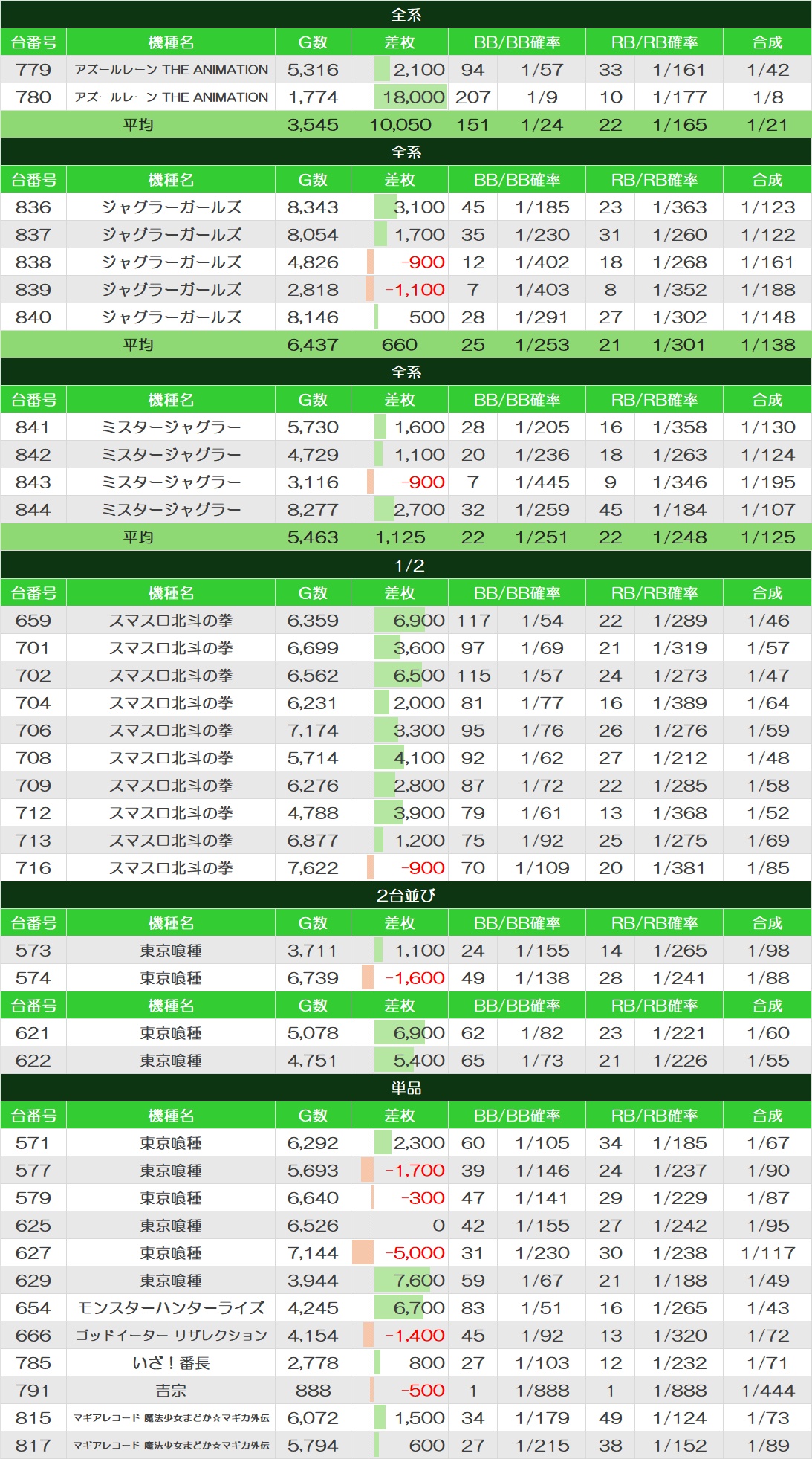The width and height of the screenshot is (812, 1459).
Task: Click the 7,174 game count value
Action: [x=313, y=731]
